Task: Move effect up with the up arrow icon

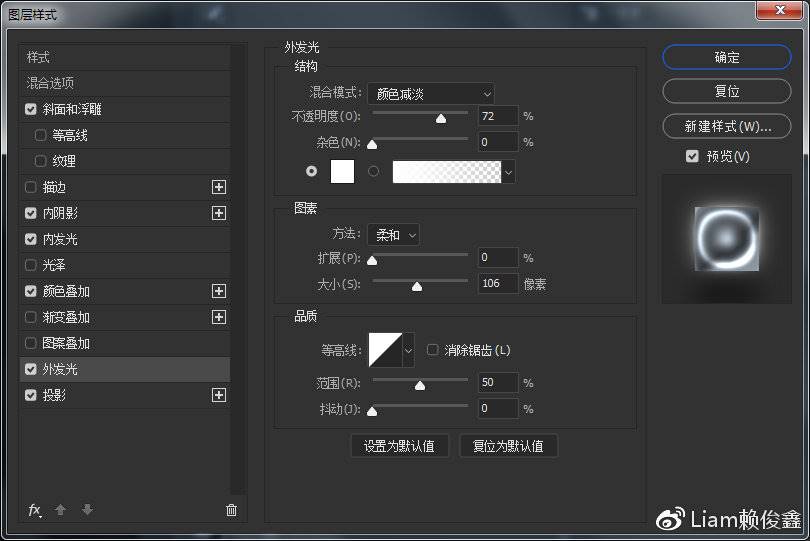Action: click(x=60, y=510)
